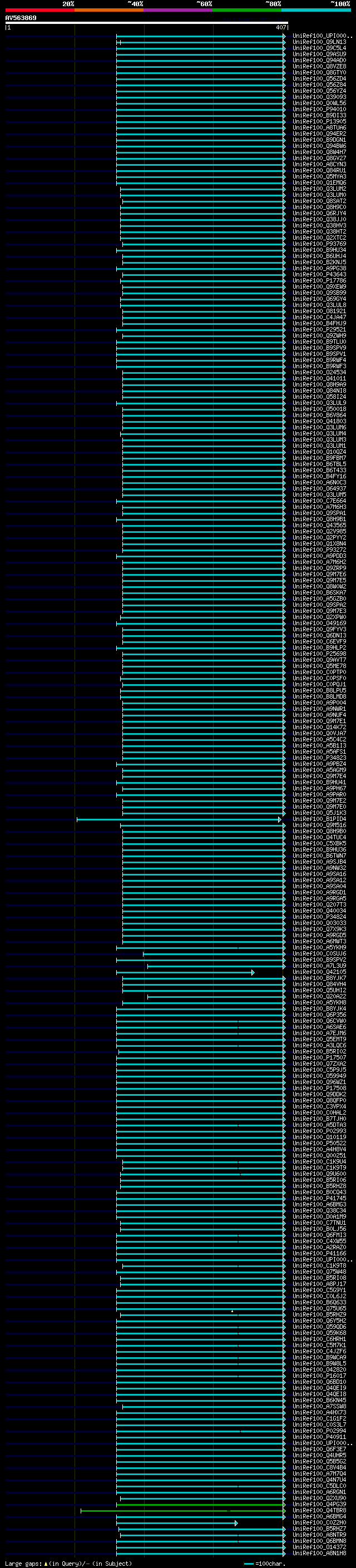Open the UniRef100_Q0WL56 hit label
356x1568 pixels.
coord(319,103)
